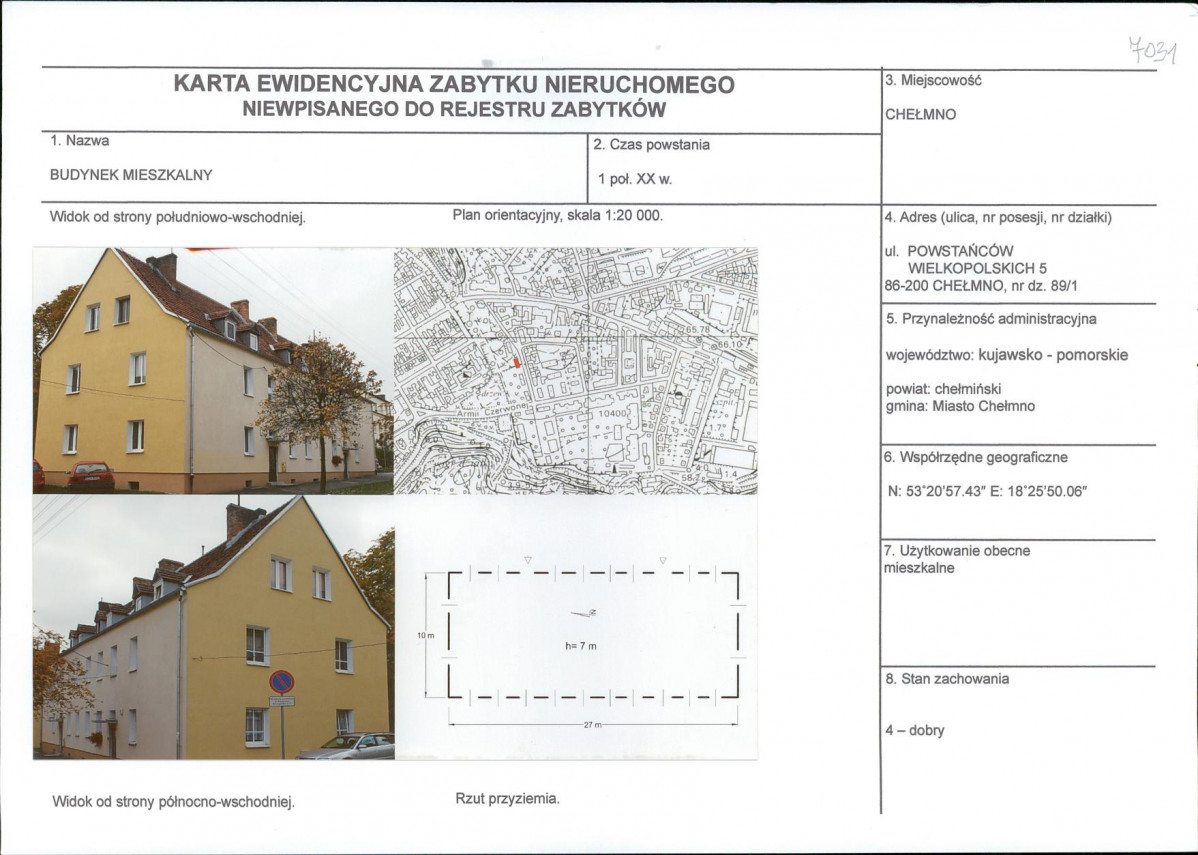Click the coordinates N: 53°20'57.43" E: 18°25'50.06"

point(987,491)
